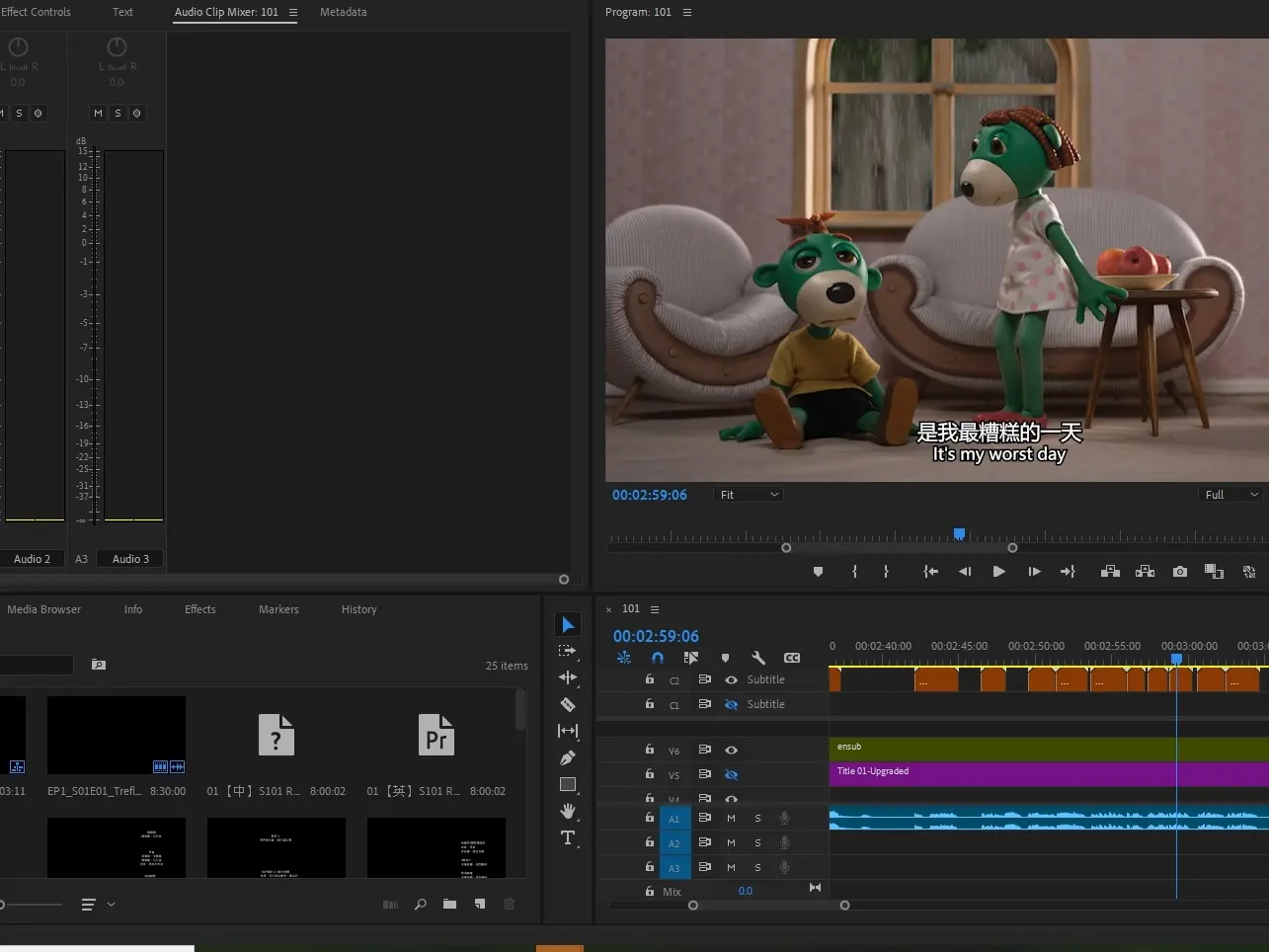The height and width of the screenshot is (952, 1269).
Task: Open timeline wrench display settings
Action: click(x=757, y=658)
